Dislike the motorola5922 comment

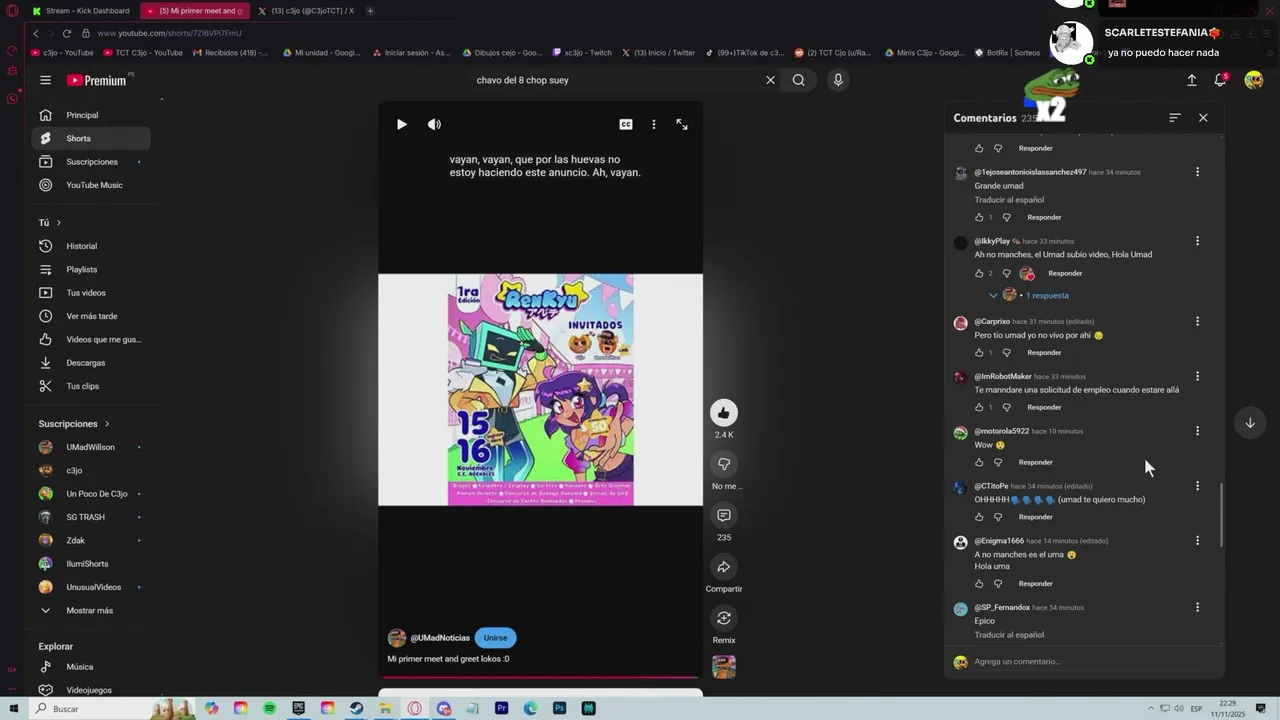[997, 463]
